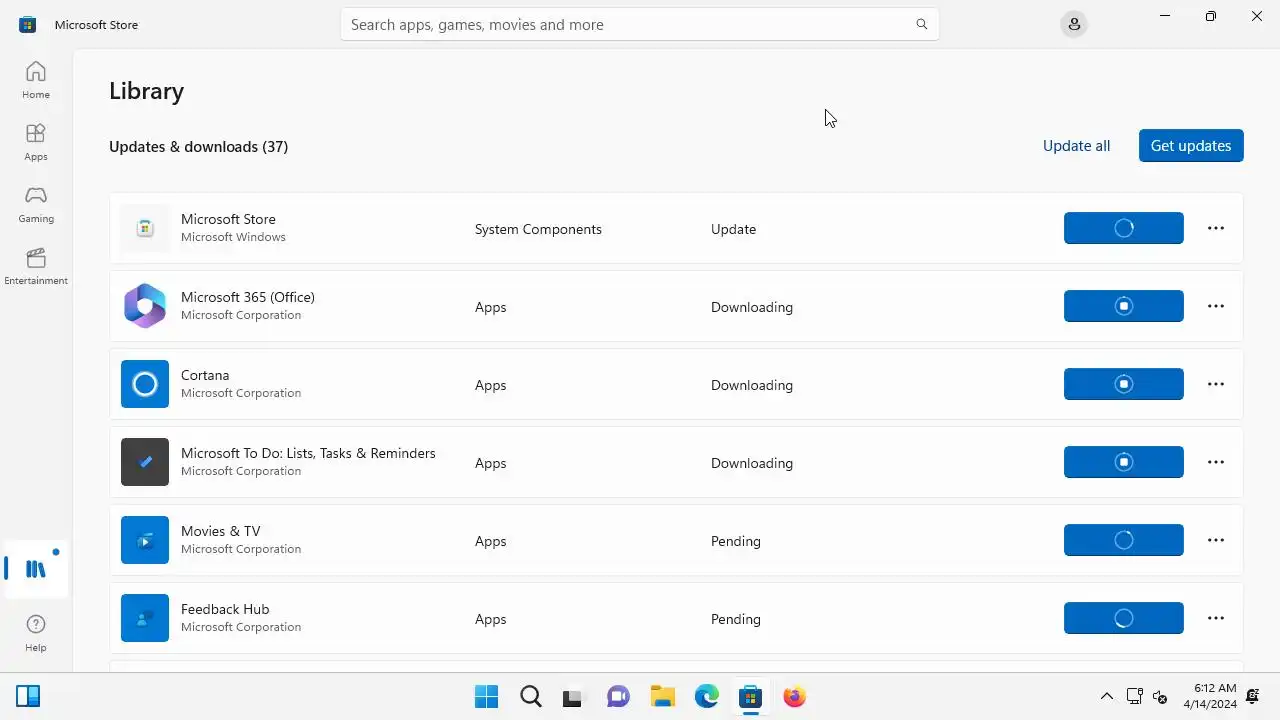Open the Windows Start menu
Viewport: 1280px width, 720px height.
click(486, 697)
